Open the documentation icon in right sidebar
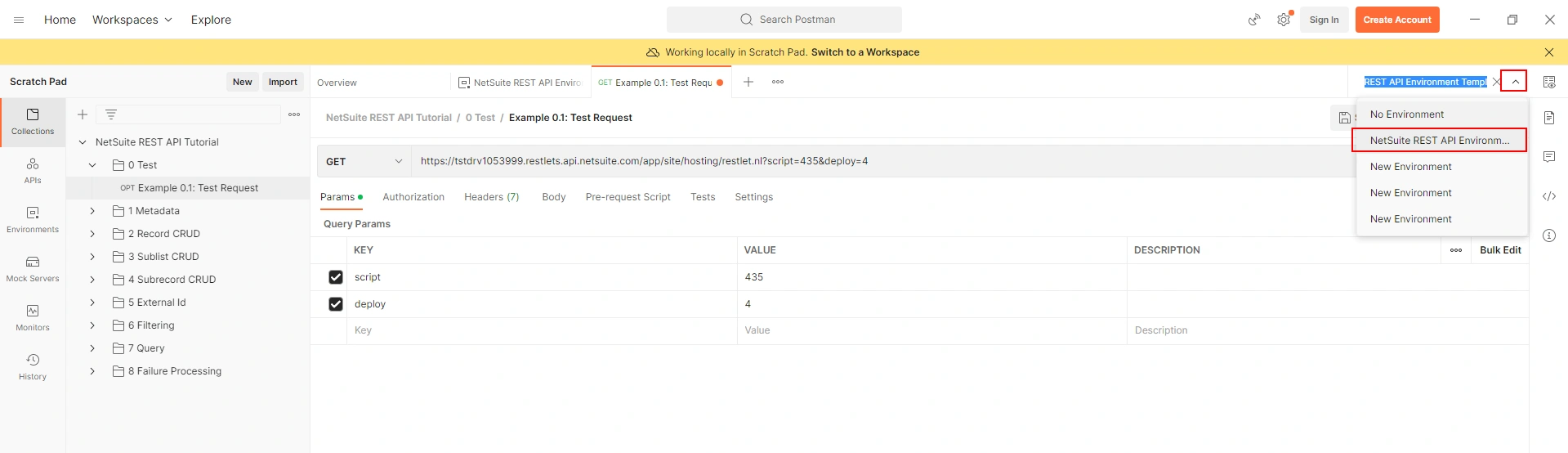1568x453 pixels. click(x=1549, y=118)
